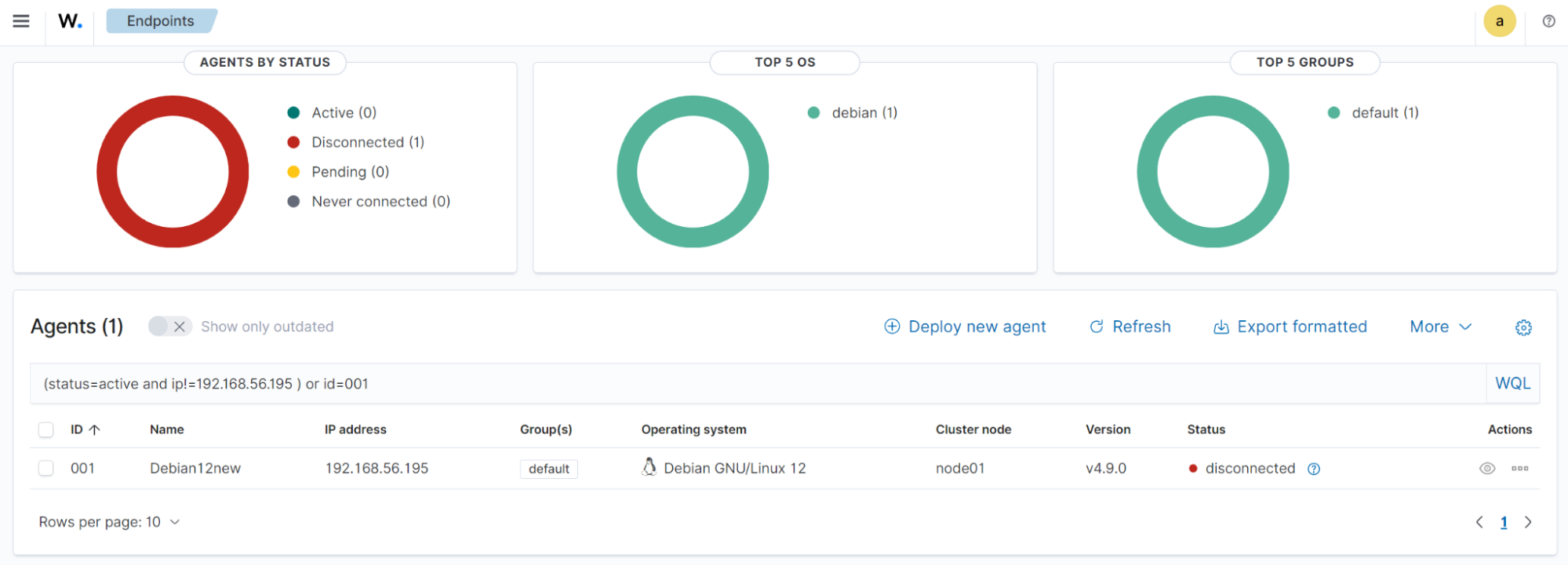Open Rows per page dropdown
Screen dimensions: 1568x566
(x=109, y=522)
